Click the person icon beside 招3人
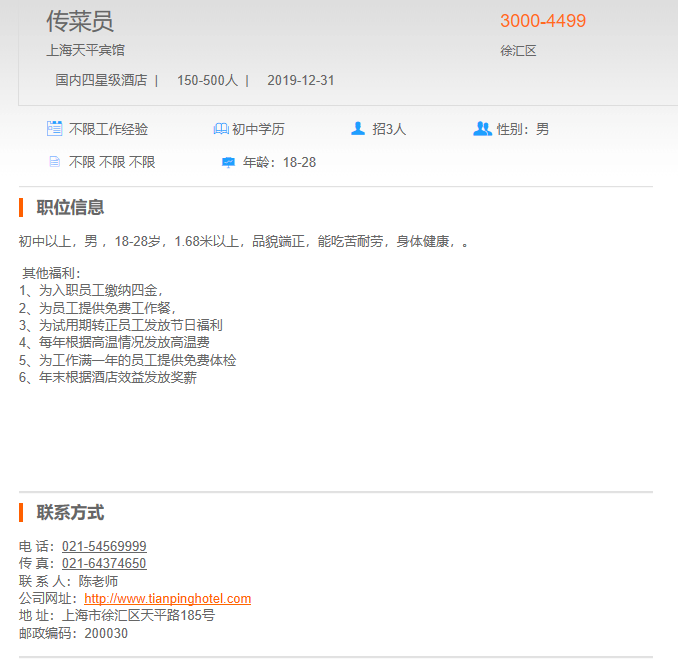The height and width of the screenshot is (660, 678). click(x=358, y=129)
